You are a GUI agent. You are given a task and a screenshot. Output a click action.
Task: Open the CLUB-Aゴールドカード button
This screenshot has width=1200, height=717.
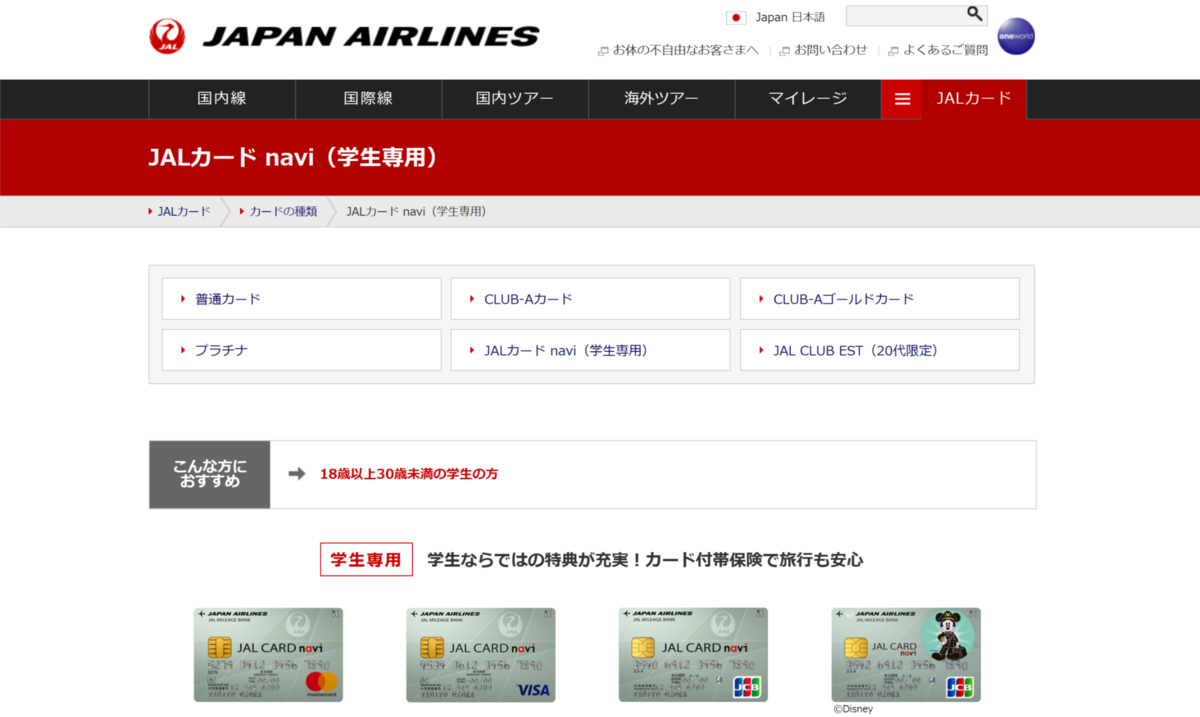coord(879,299)
